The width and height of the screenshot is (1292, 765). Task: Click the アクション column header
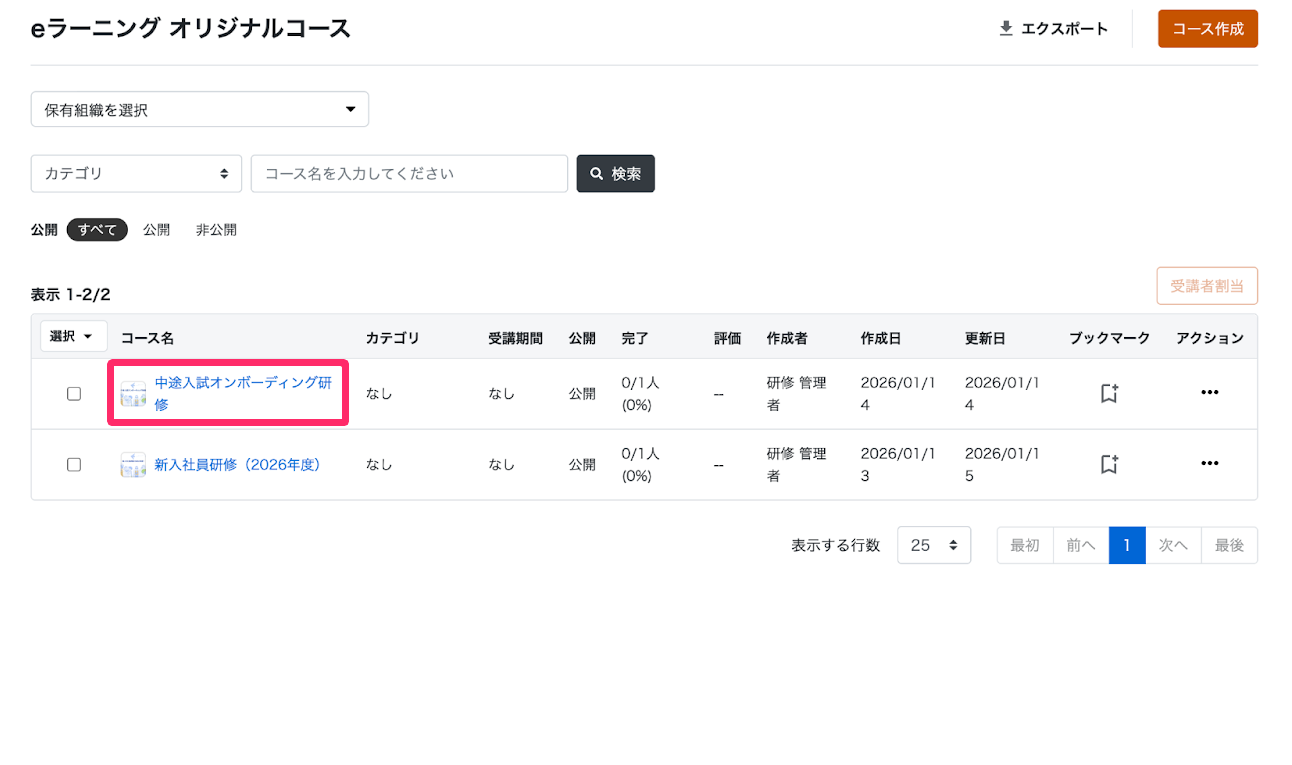point(1210,338)
